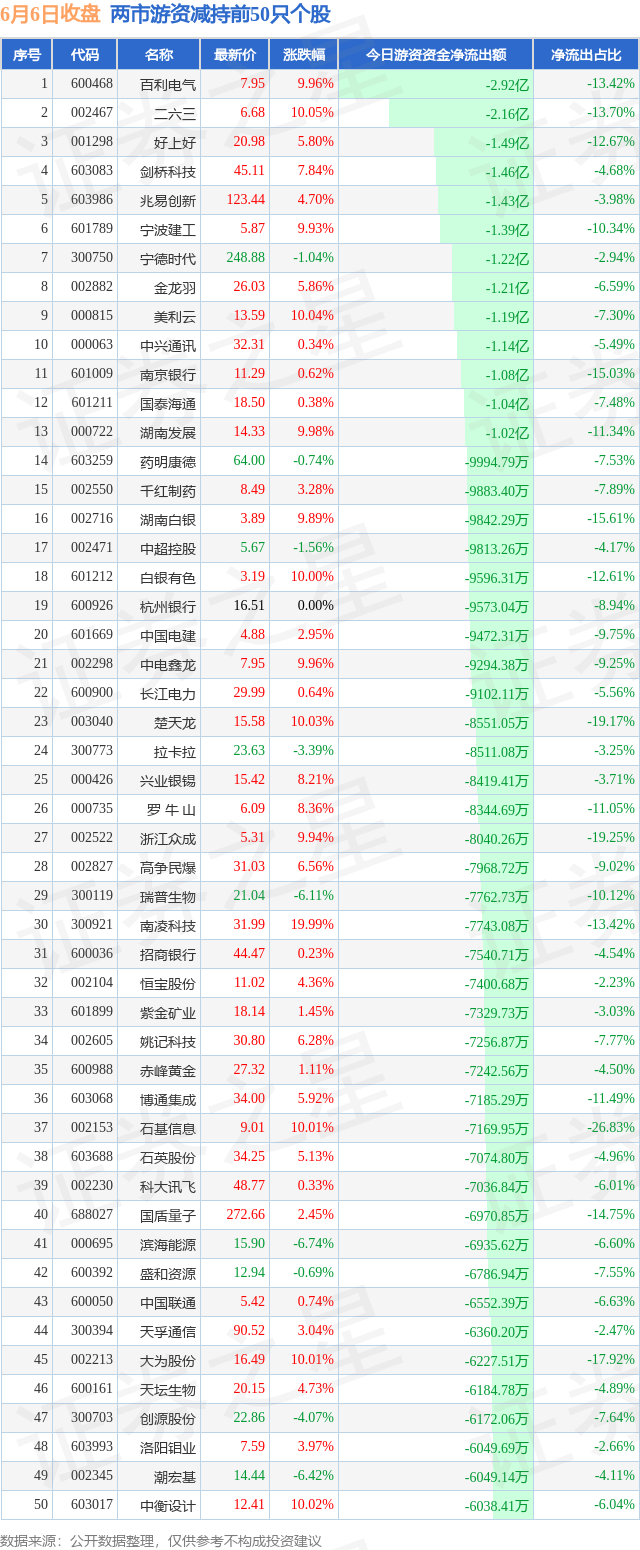Click net outflow -9883.40万 for 千红制药
This screenshot has width=640, height=1550.
497,491
